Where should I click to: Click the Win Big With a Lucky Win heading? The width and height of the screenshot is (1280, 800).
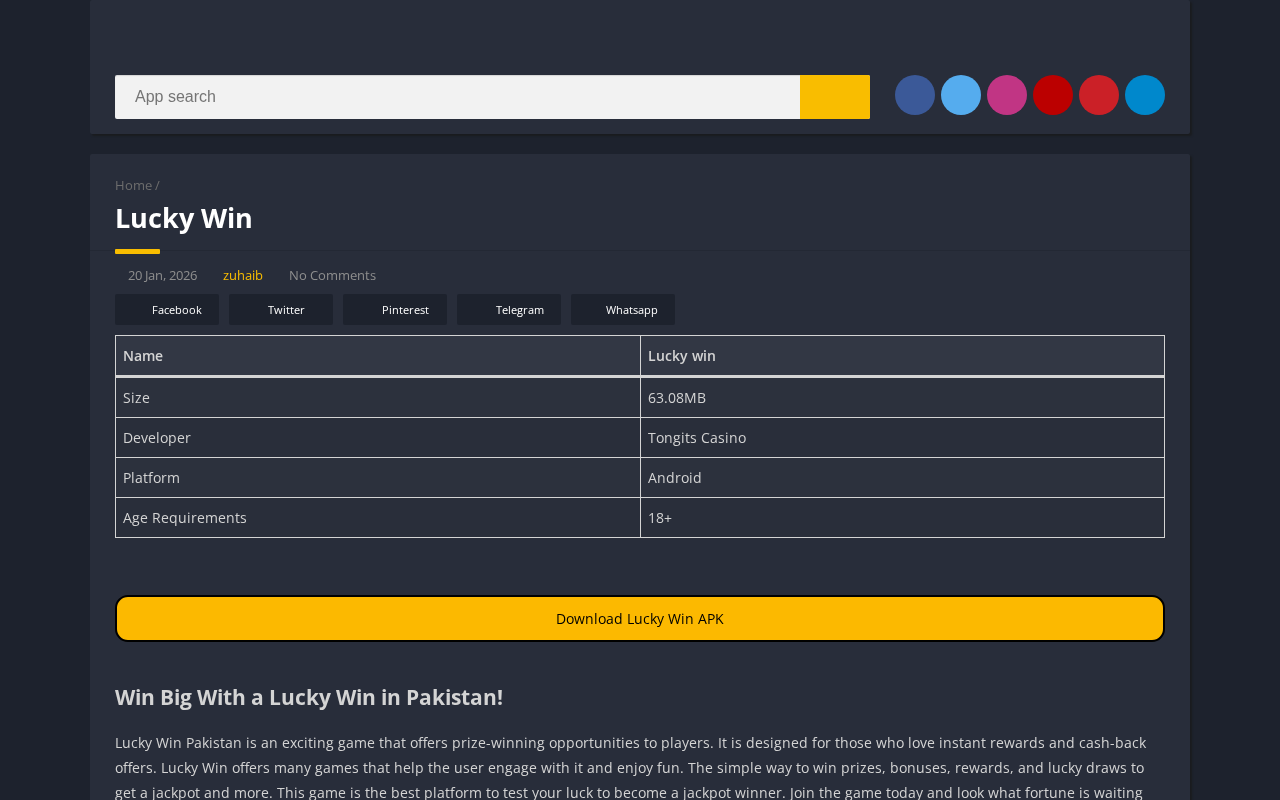tap(309, 697)
